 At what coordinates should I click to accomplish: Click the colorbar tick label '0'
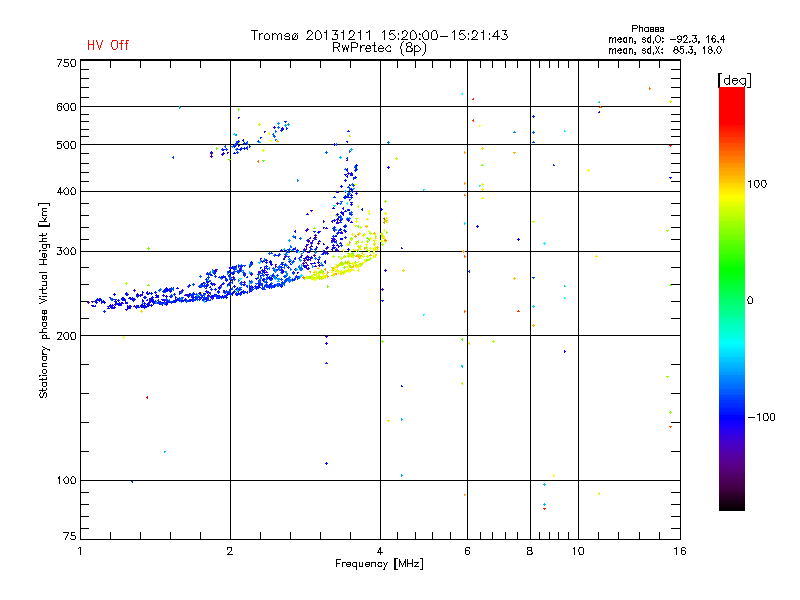(x=750, y=301)
